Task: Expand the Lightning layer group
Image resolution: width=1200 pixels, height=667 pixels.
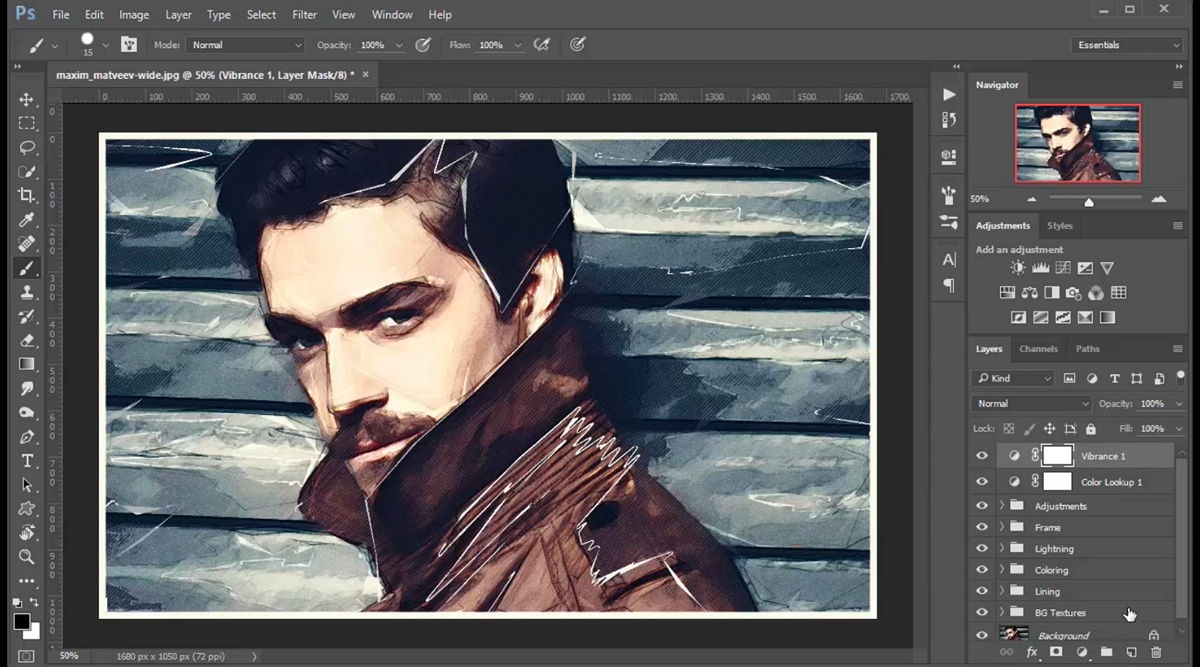Action: (1001, 549)
